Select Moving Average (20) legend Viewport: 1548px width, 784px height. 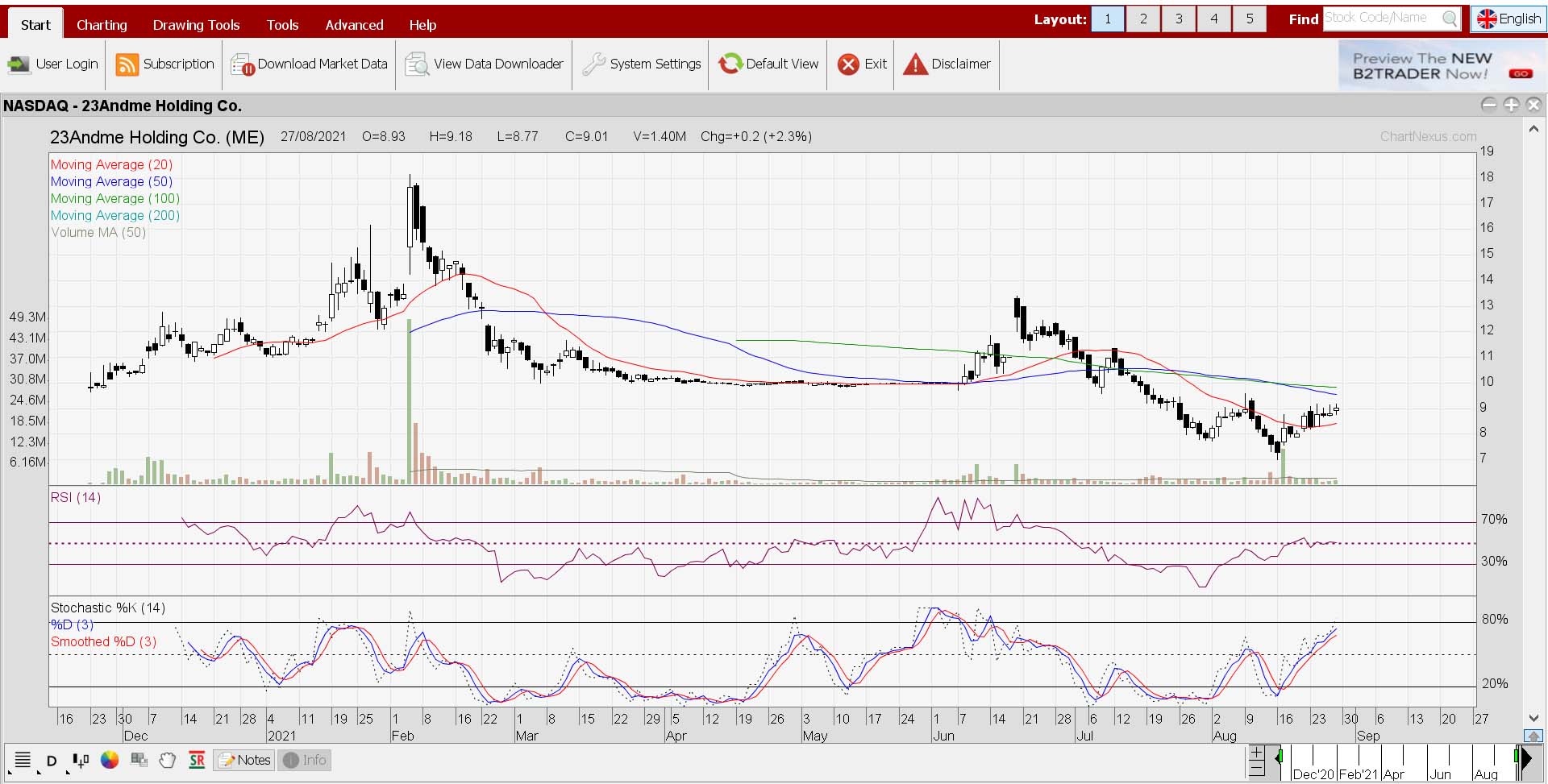(111, 164)
